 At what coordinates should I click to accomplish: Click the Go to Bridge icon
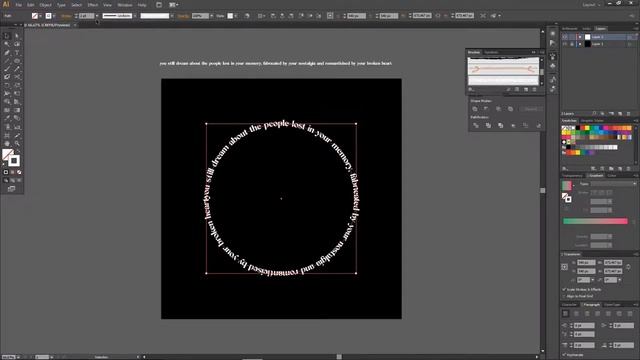[159, 5]
